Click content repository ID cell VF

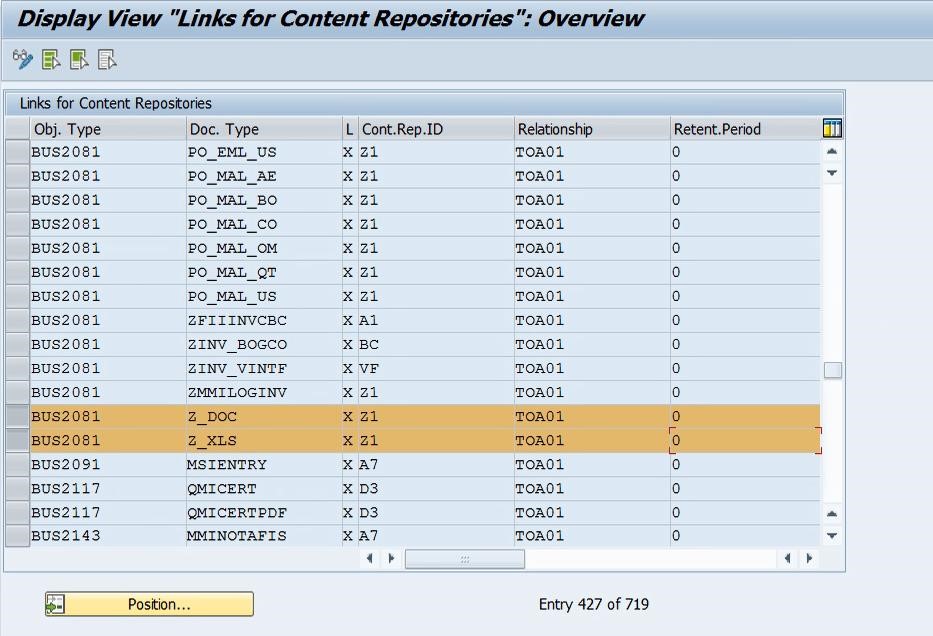pos(436,369)
